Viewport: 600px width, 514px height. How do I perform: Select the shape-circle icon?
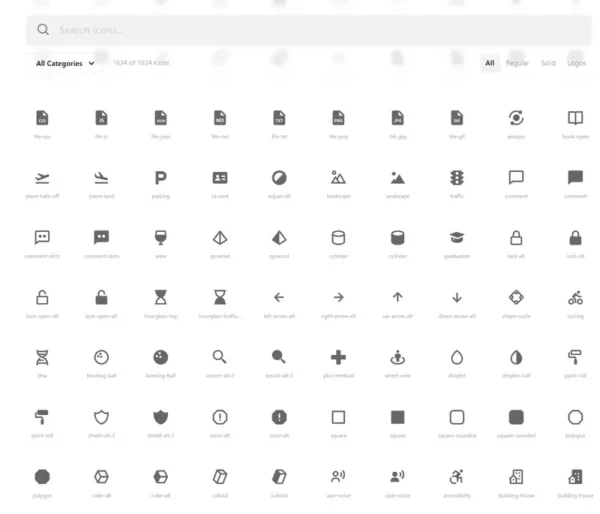click(516, 297)
